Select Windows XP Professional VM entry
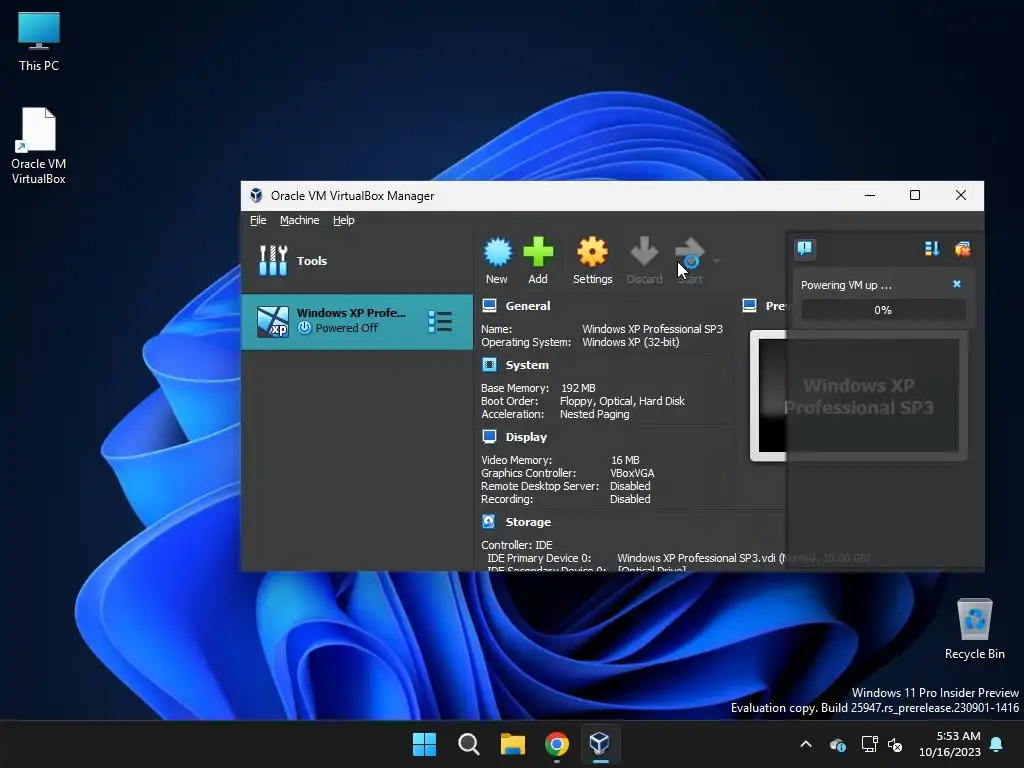Screen dimensions: 1024x768 tap(357, 321)
